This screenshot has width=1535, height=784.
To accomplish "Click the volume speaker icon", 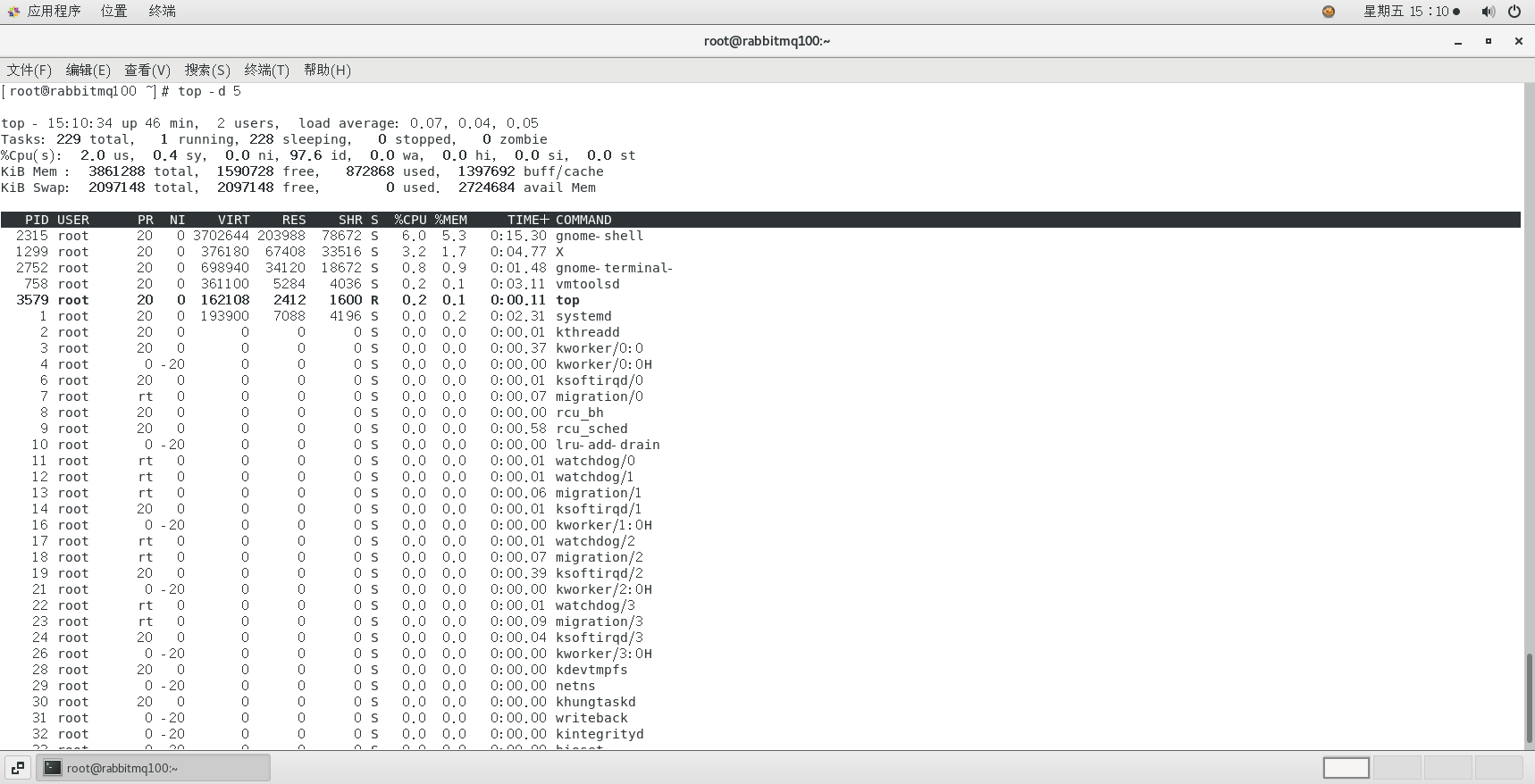I will 1488,12.
